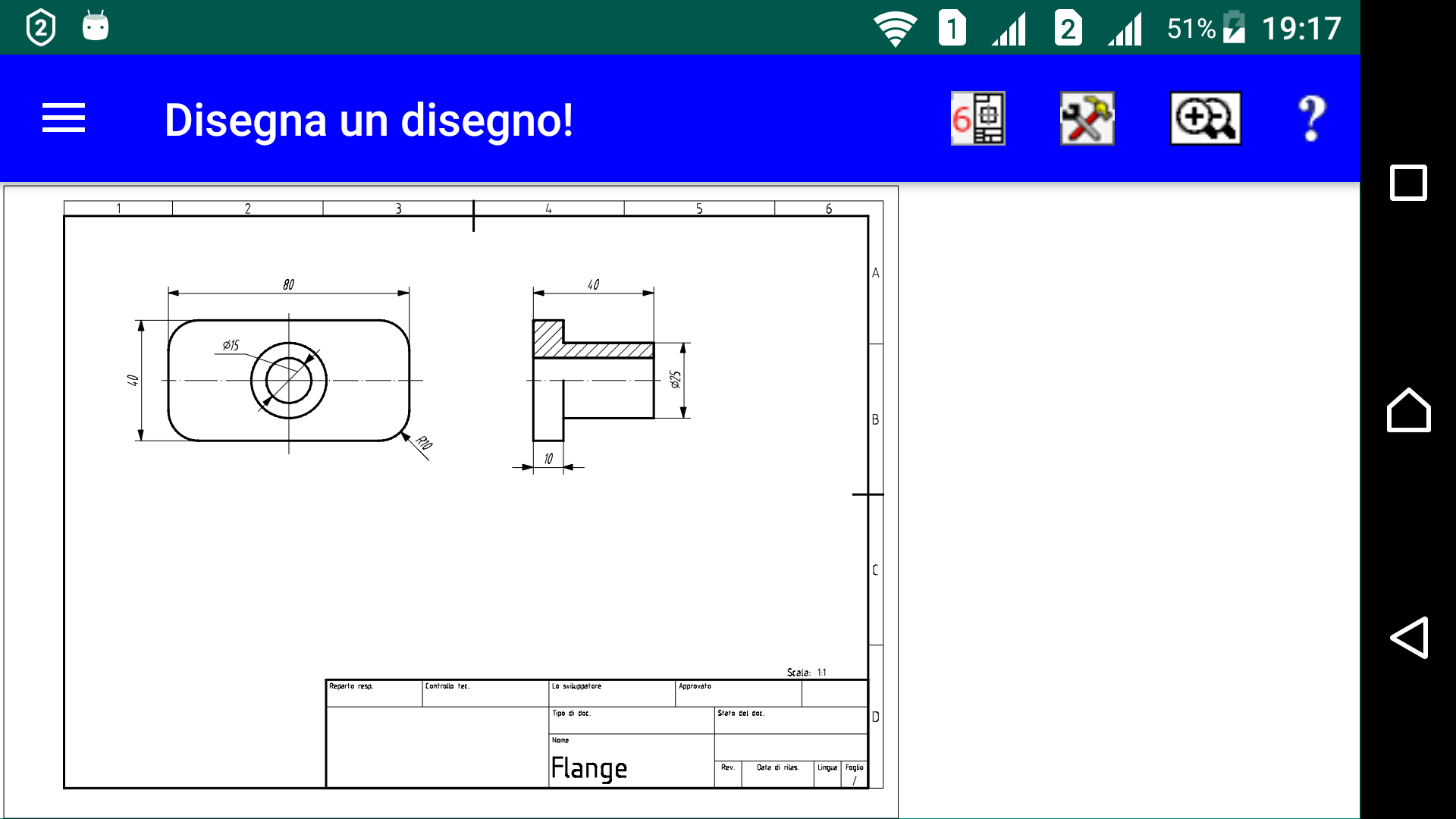
Task: Open the hammer and wrench tools icon
Action: [x=1087, y=118]
